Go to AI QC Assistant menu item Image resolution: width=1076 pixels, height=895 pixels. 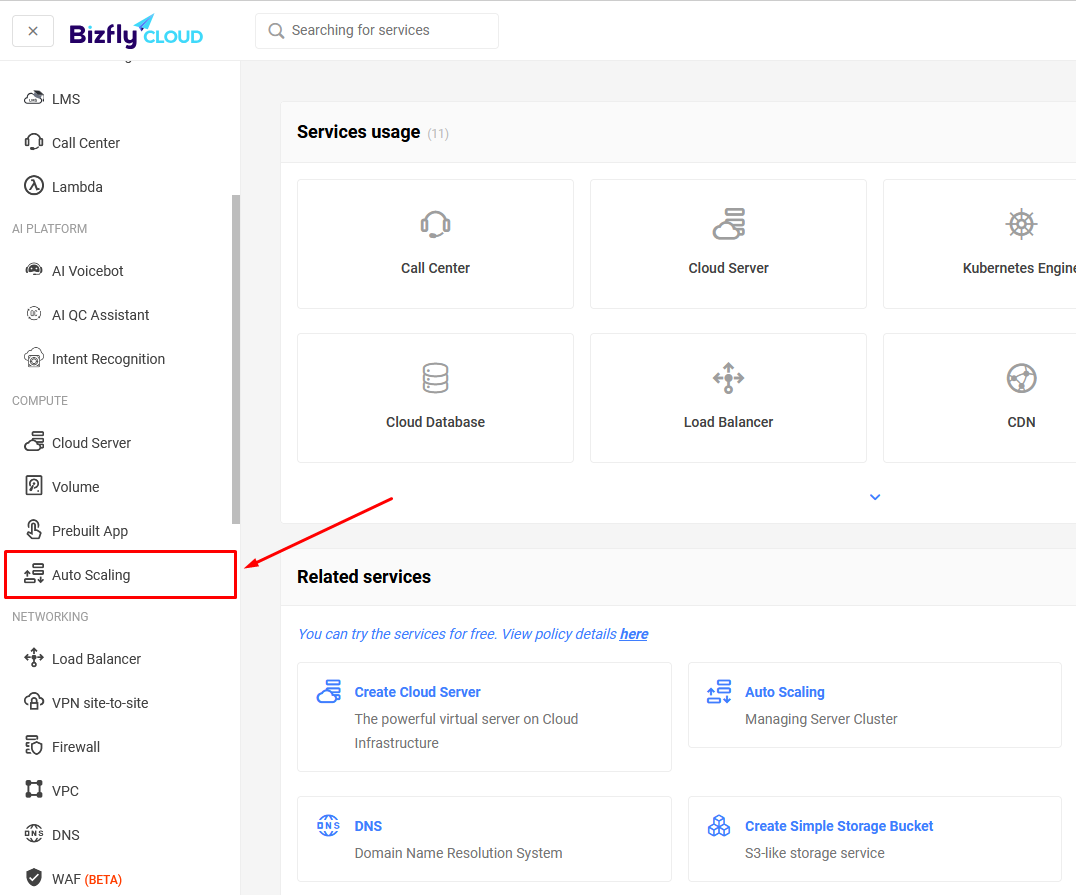(x=100, y=315)
